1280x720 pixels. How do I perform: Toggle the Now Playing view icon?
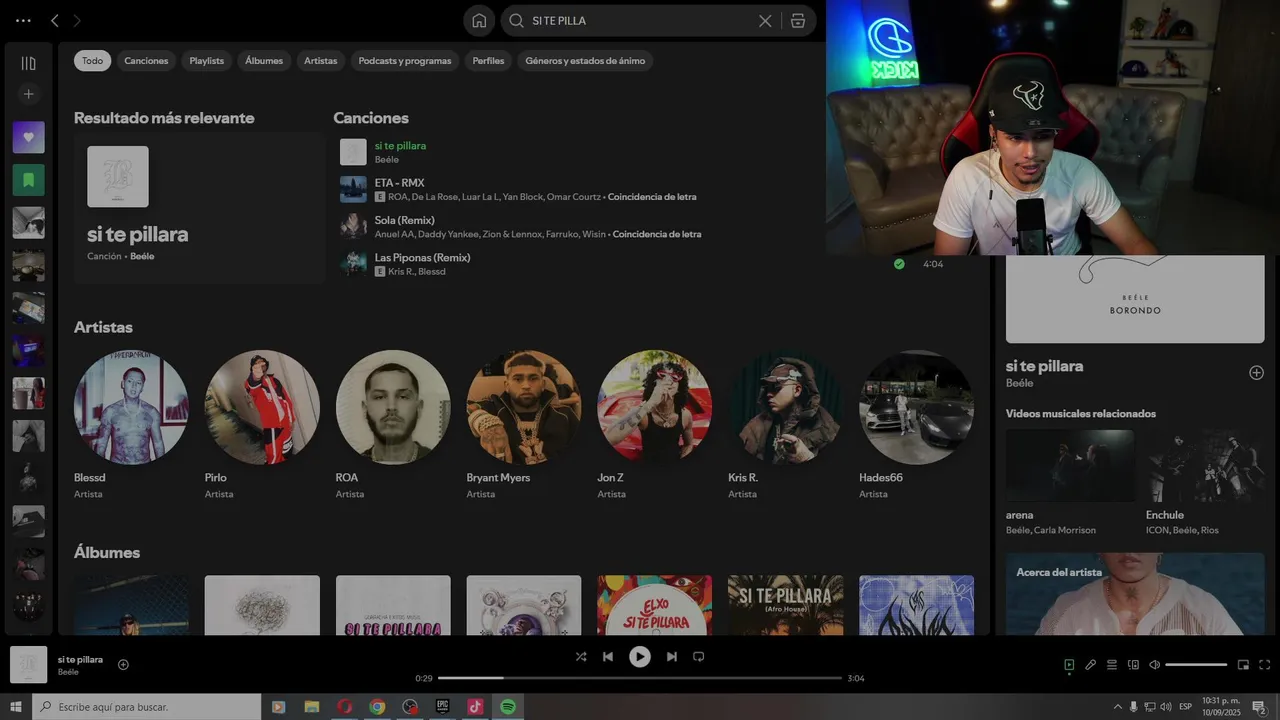1069,665
